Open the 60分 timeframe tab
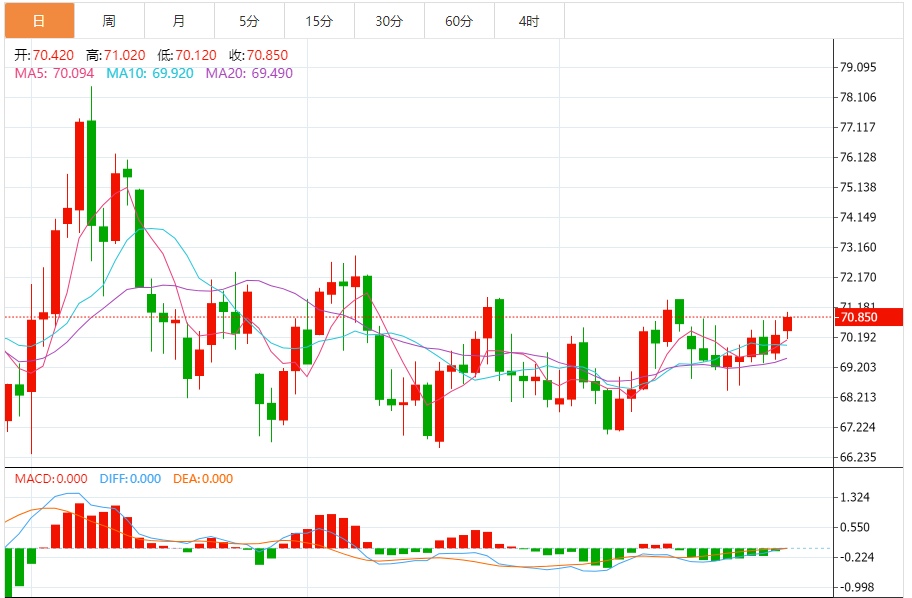This screenshot has width=912, height=598. click(459, 21)
